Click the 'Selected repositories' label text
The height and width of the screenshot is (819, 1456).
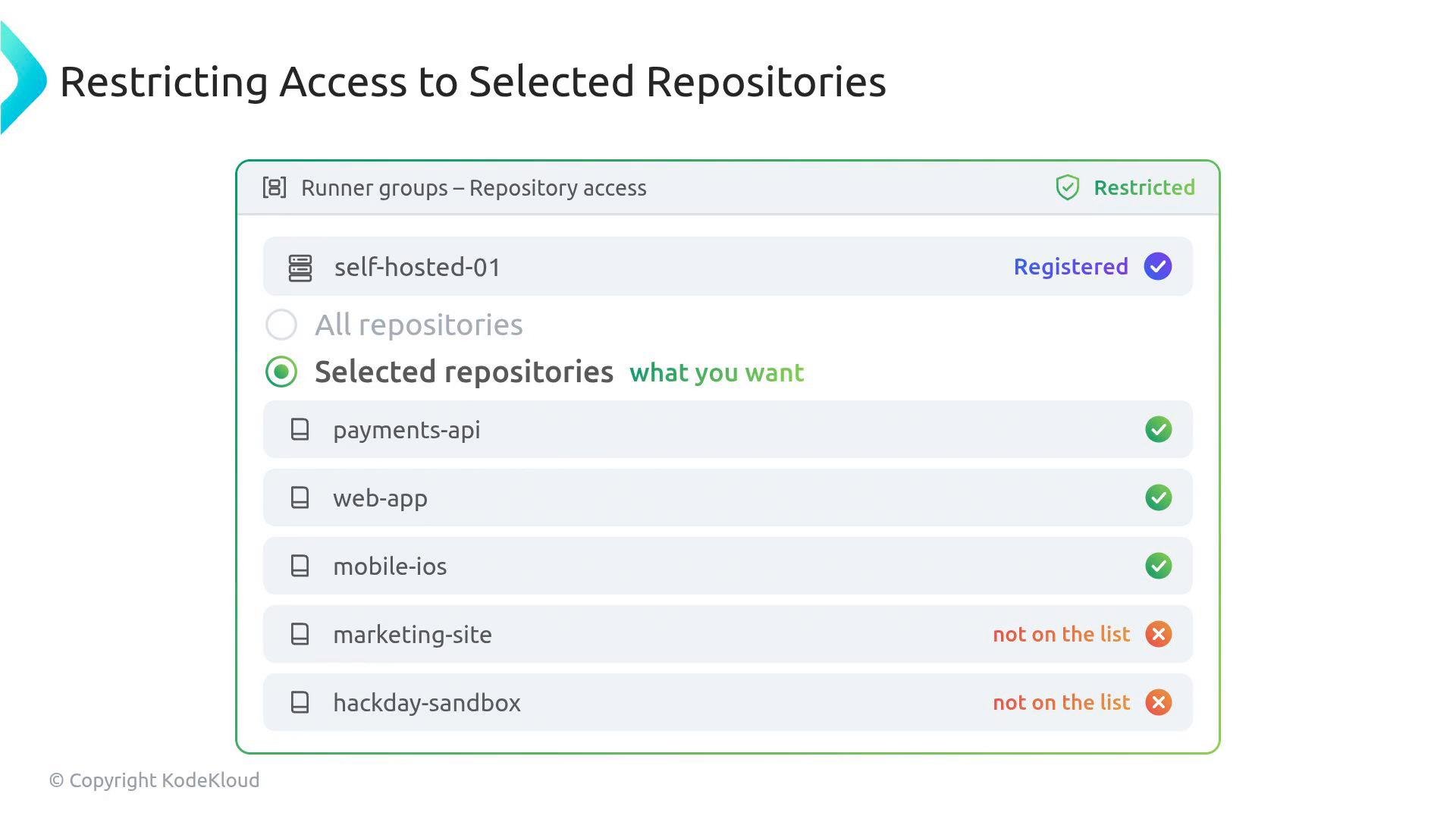click(464, 372)
